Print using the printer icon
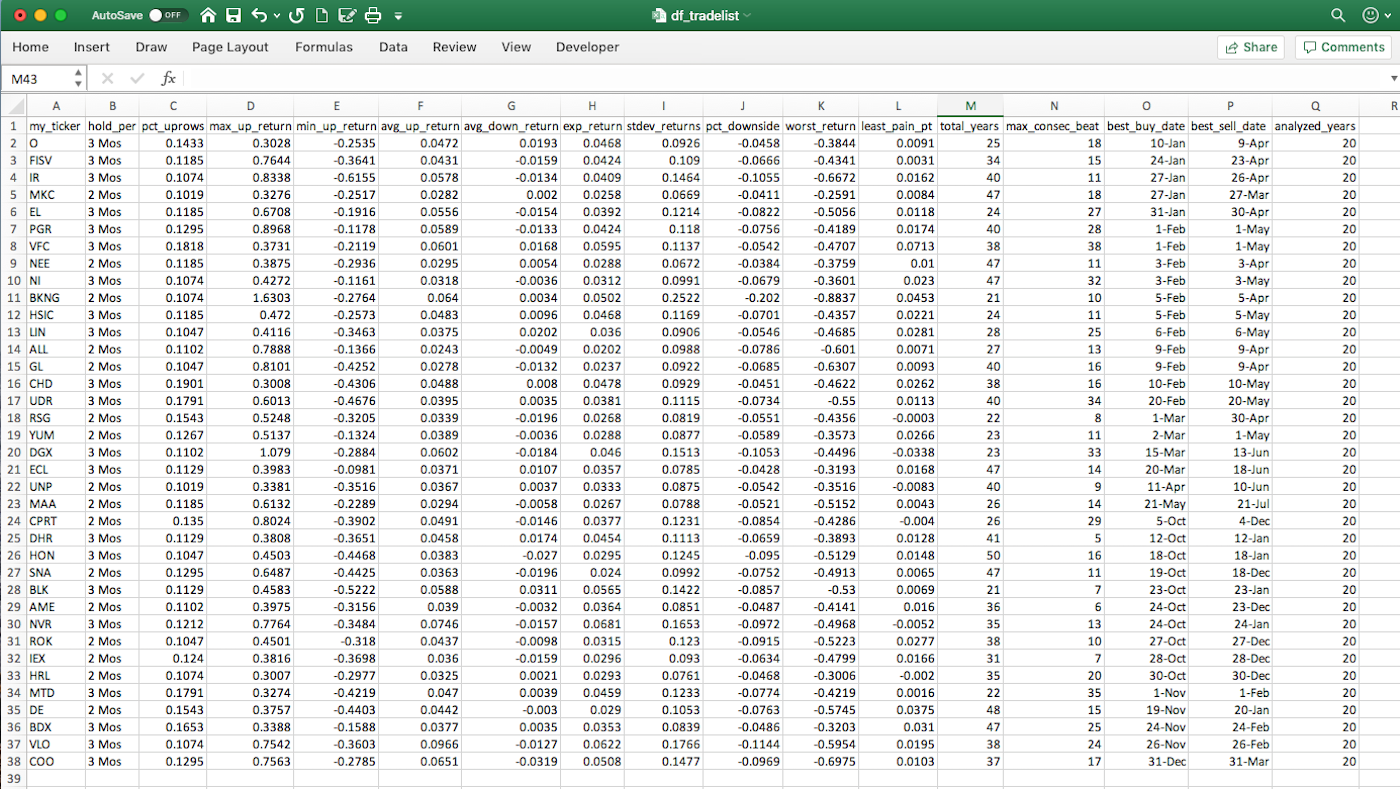 (x=373, y=16)
